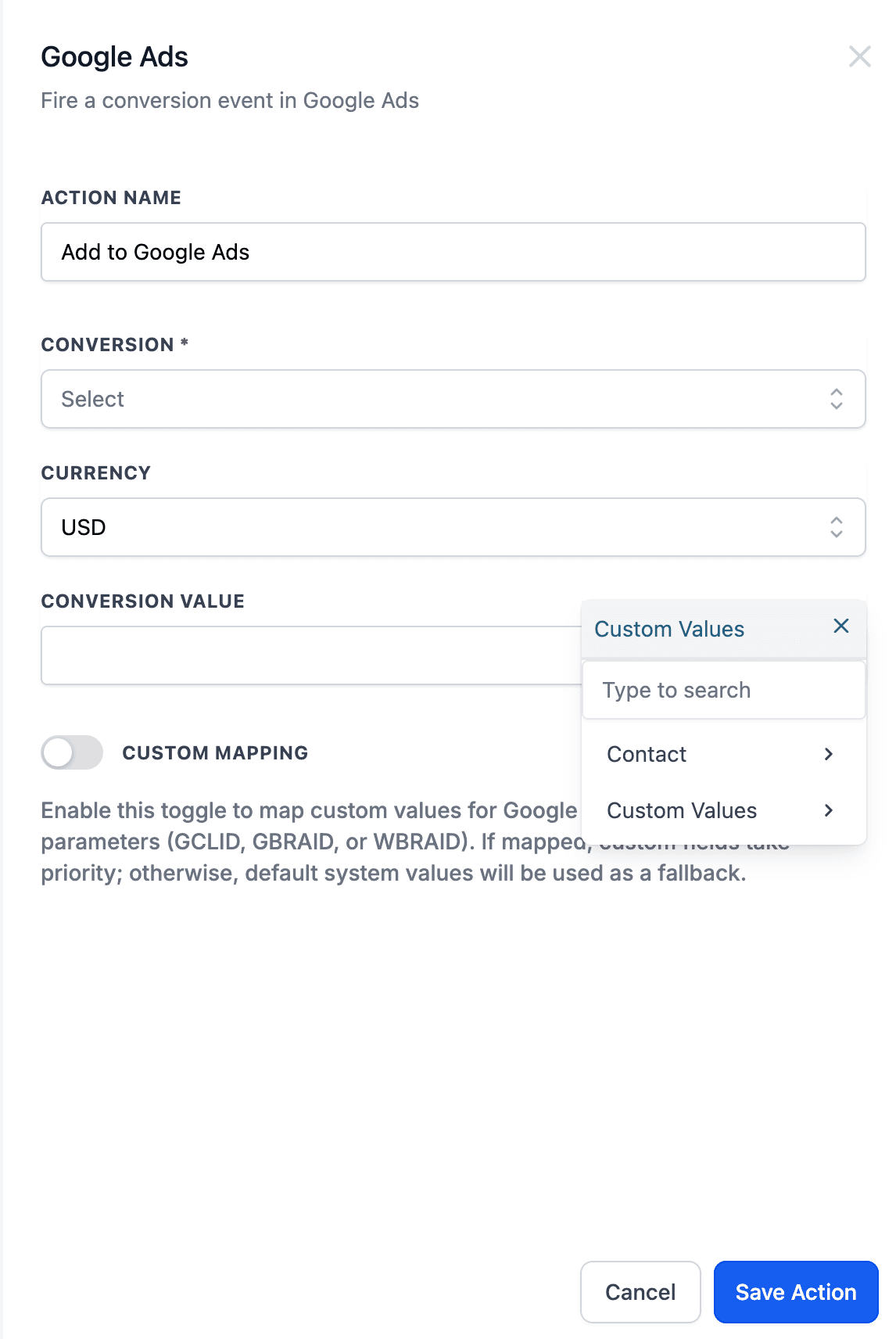Close the Custom Values popup
Viewport: 896px width, 1339px height.
(x=841, y=626)
